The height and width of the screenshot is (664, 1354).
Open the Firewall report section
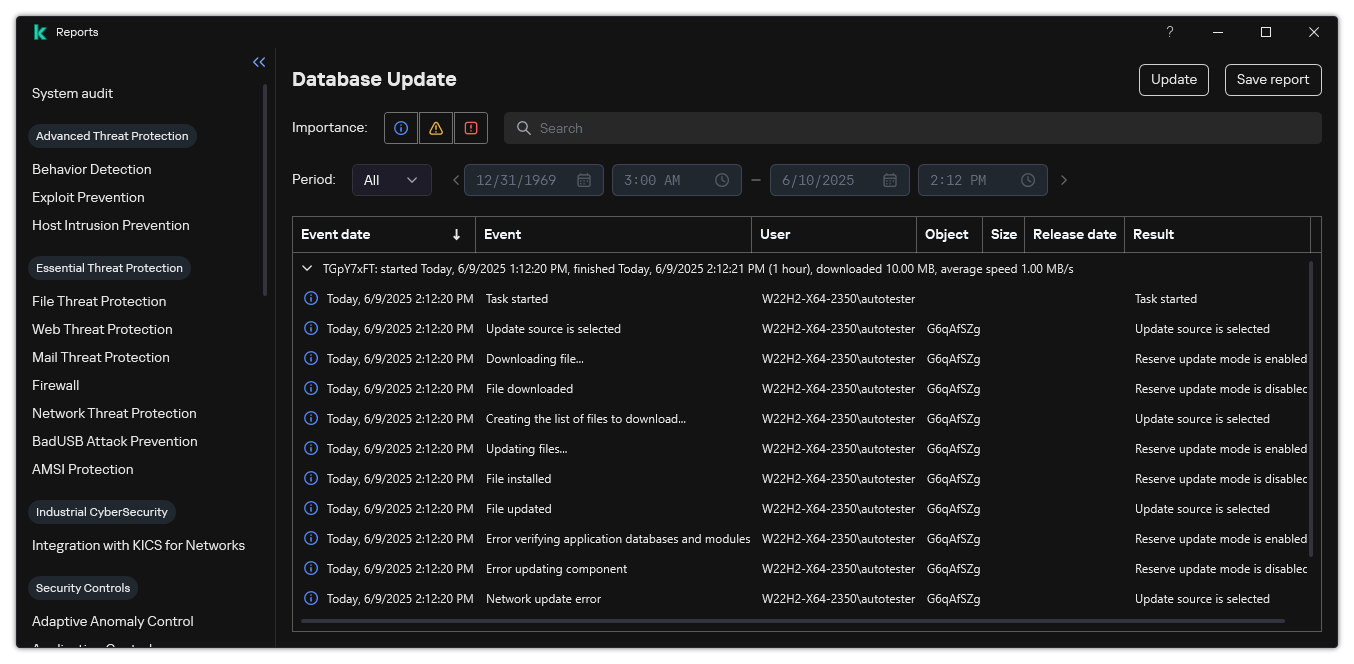[55, 385]
